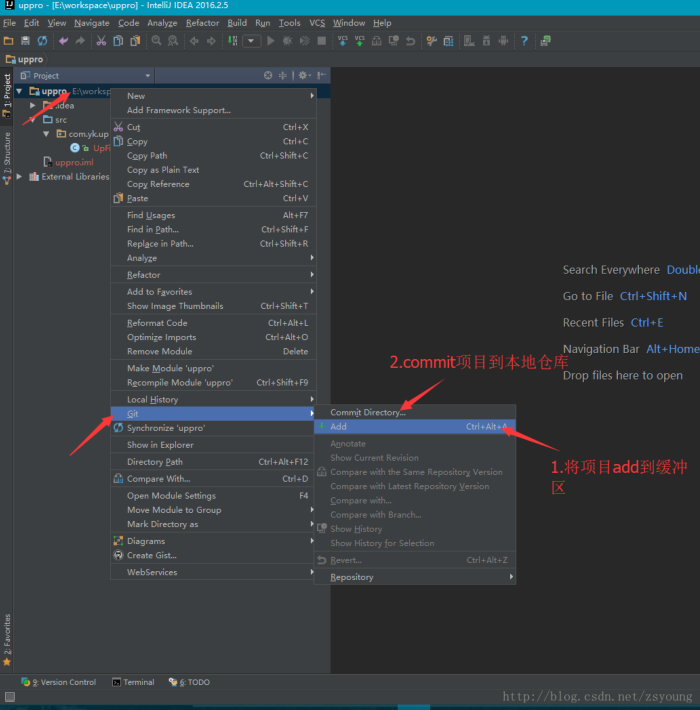The image size is (700, 710).
Task: Click the VCS update project icon
Action: pos(343,41)
